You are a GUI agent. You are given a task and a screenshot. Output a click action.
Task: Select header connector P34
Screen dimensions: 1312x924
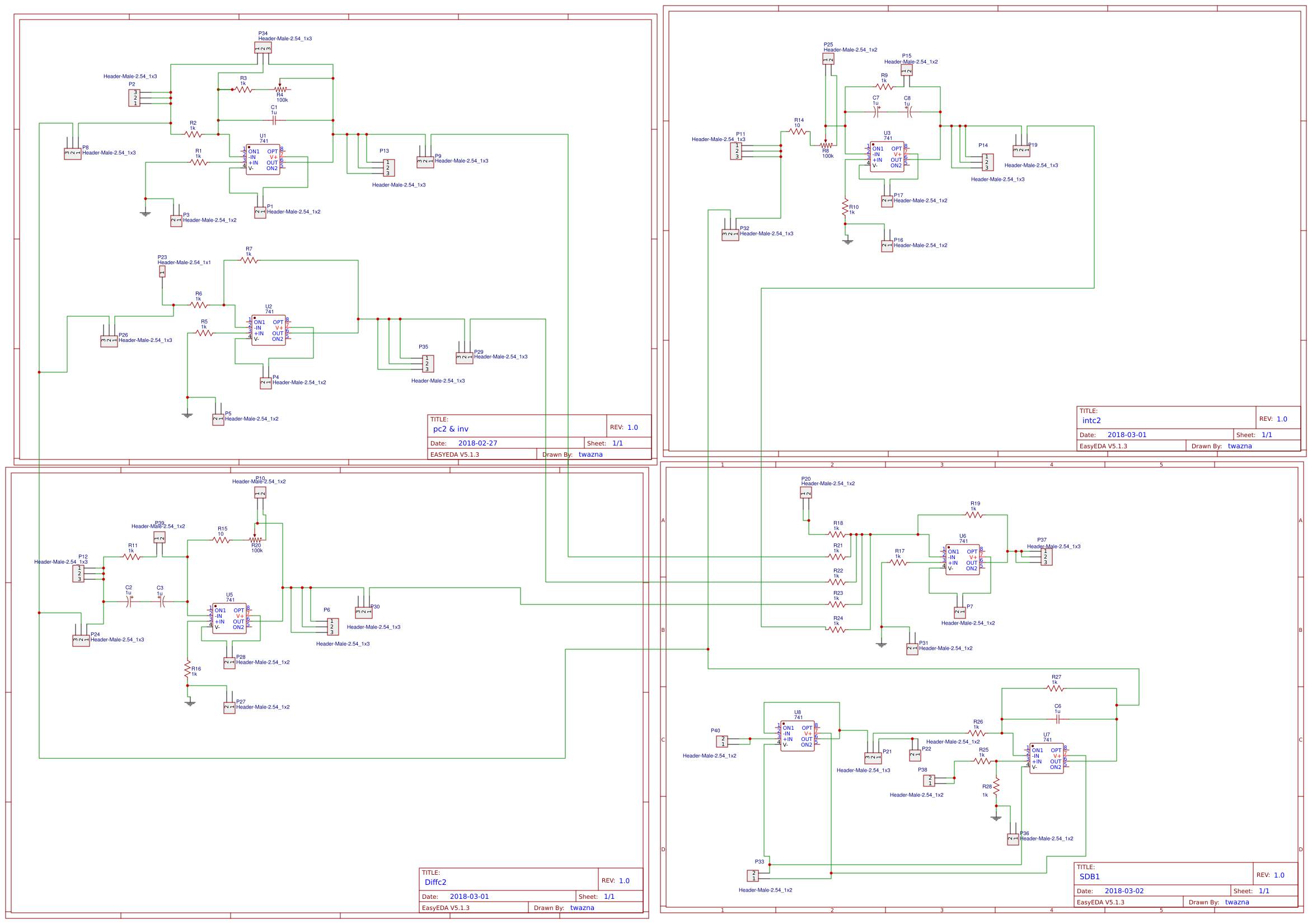(263, 48)
